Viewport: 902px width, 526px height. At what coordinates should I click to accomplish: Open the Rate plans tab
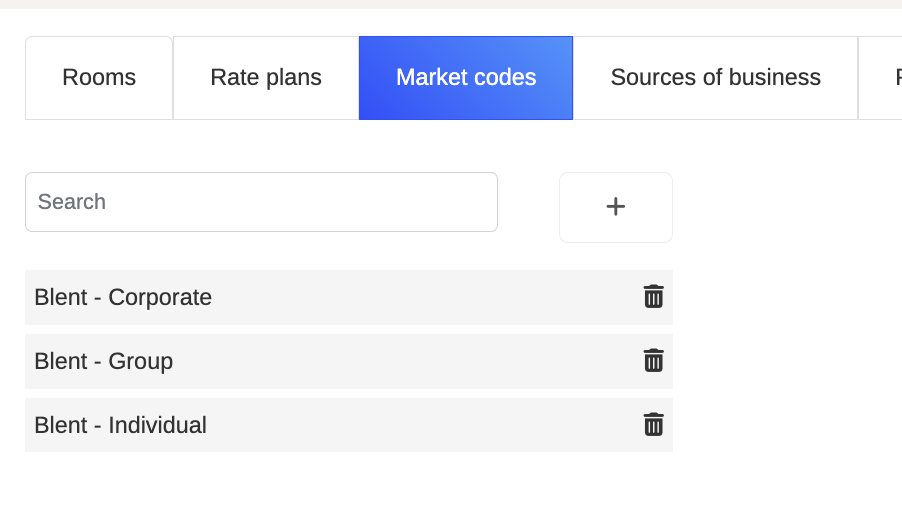pyautogui.click(x=266, y=78)
